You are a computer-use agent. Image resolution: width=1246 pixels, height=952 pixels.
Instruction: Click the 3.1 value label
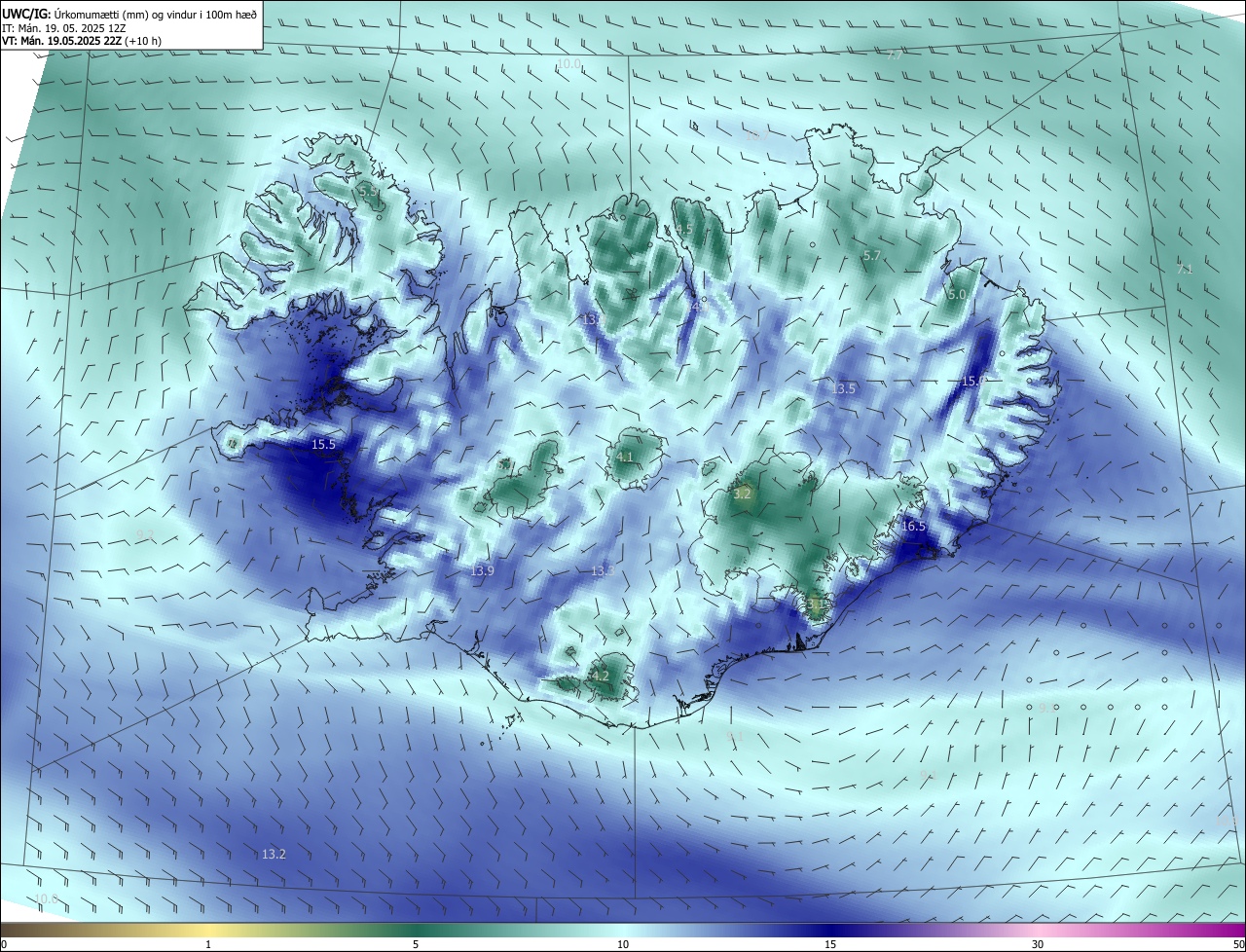pos(815,604)
